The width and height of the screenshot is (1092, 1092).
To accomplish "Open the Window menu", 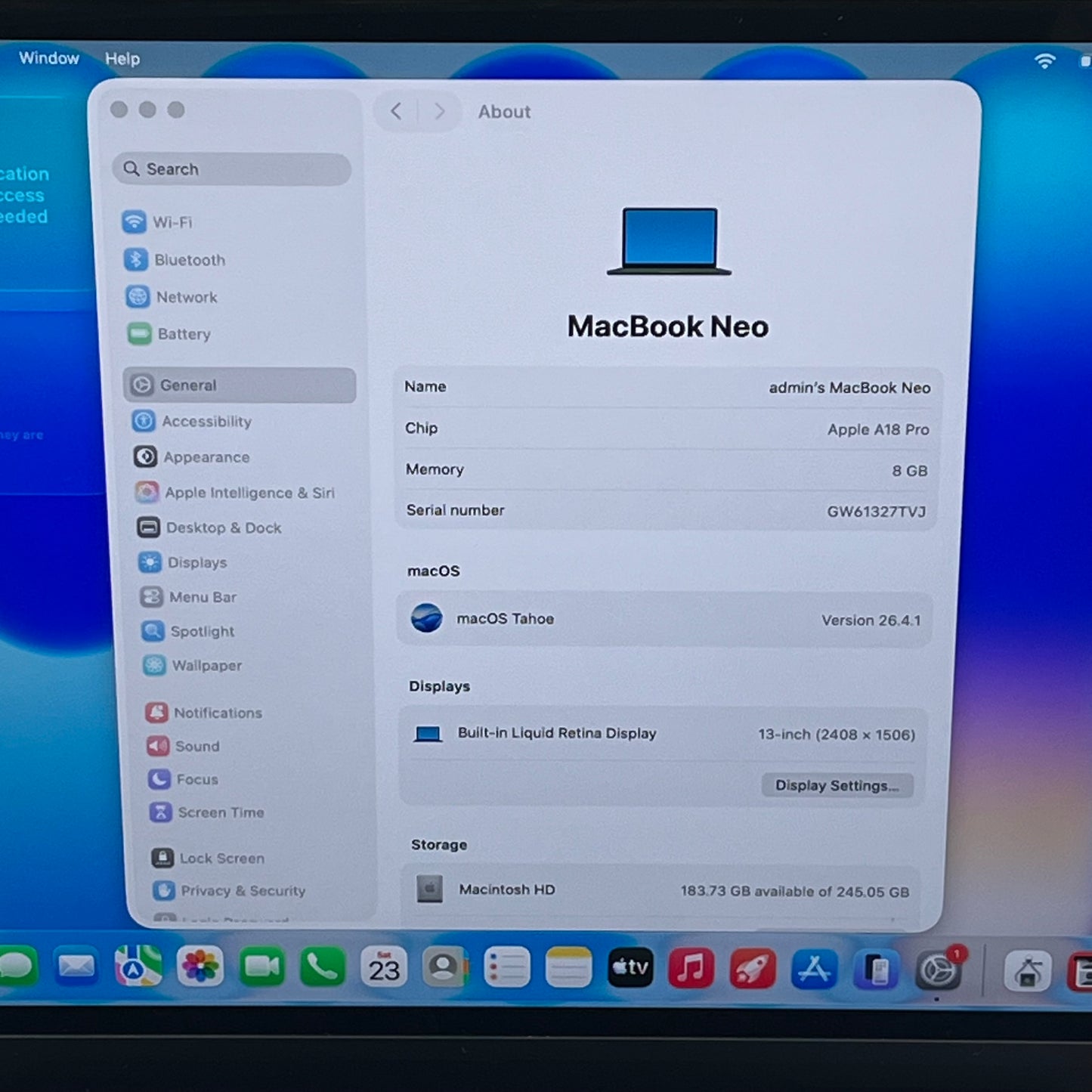I will [49, 58].
